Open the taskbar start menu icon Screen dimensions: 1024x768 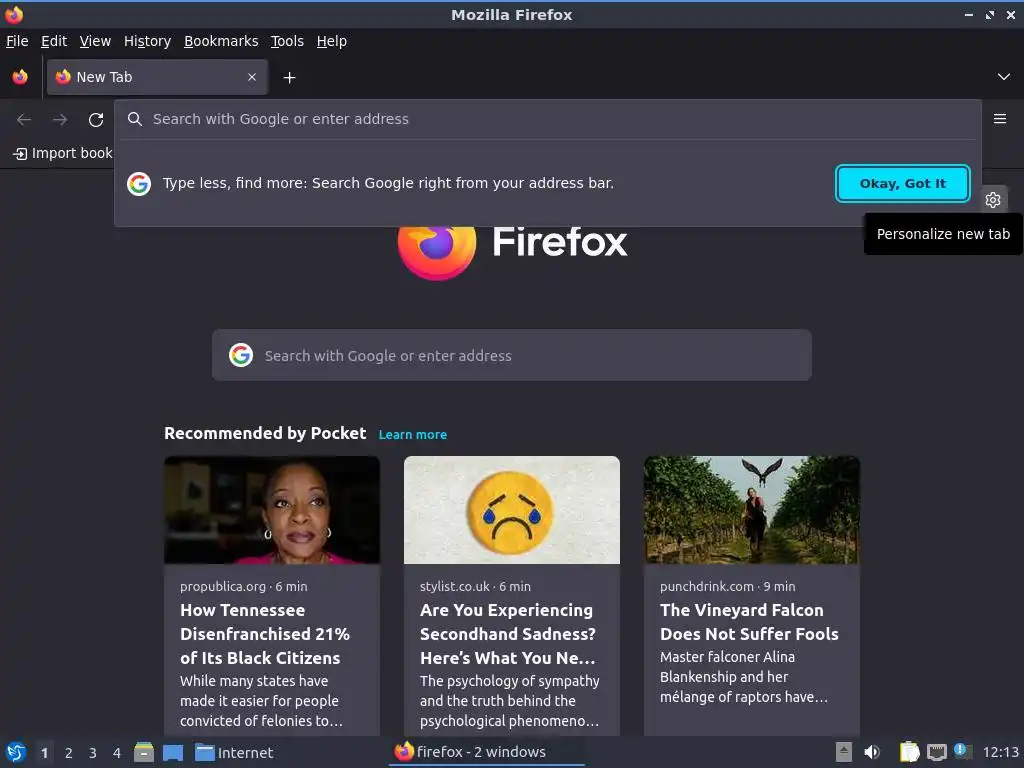pos(16,752)
